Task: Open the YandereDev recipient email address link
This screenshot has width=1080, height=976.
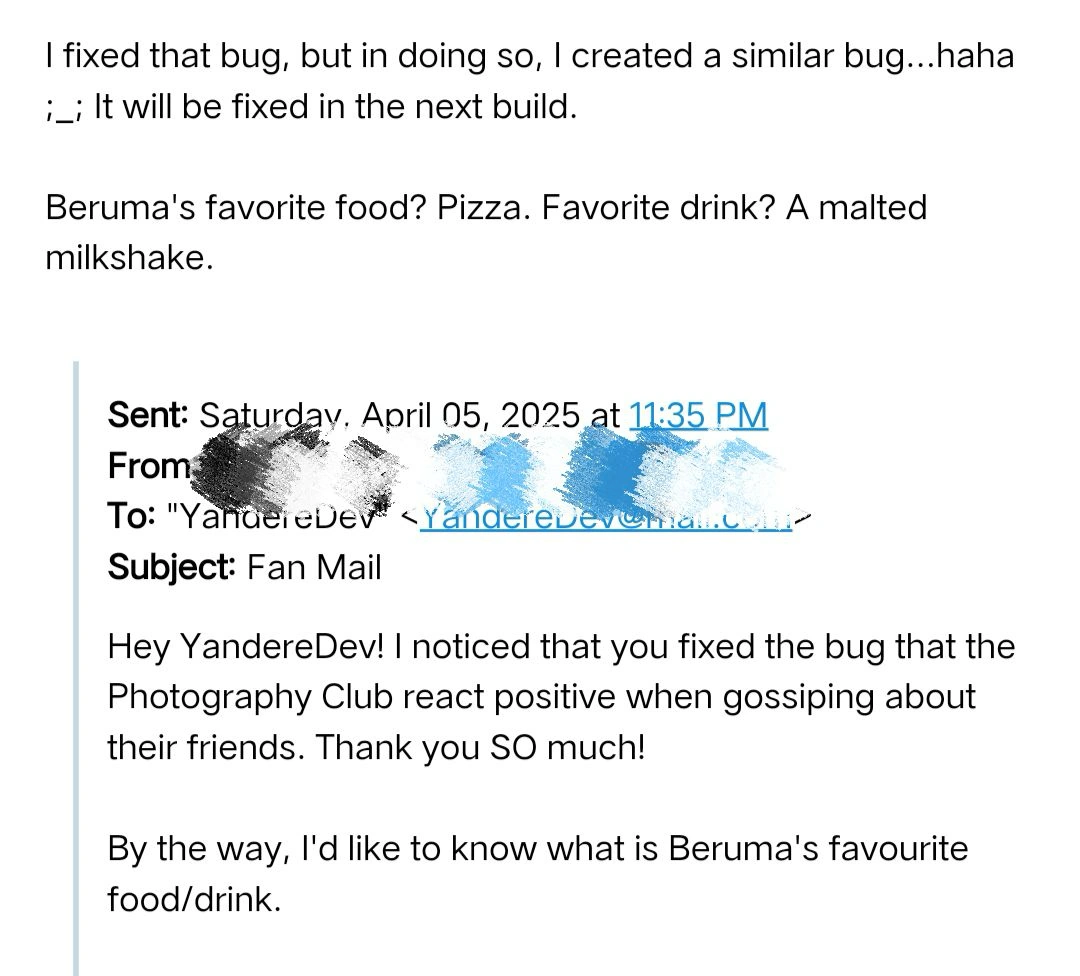Action: 605,517
